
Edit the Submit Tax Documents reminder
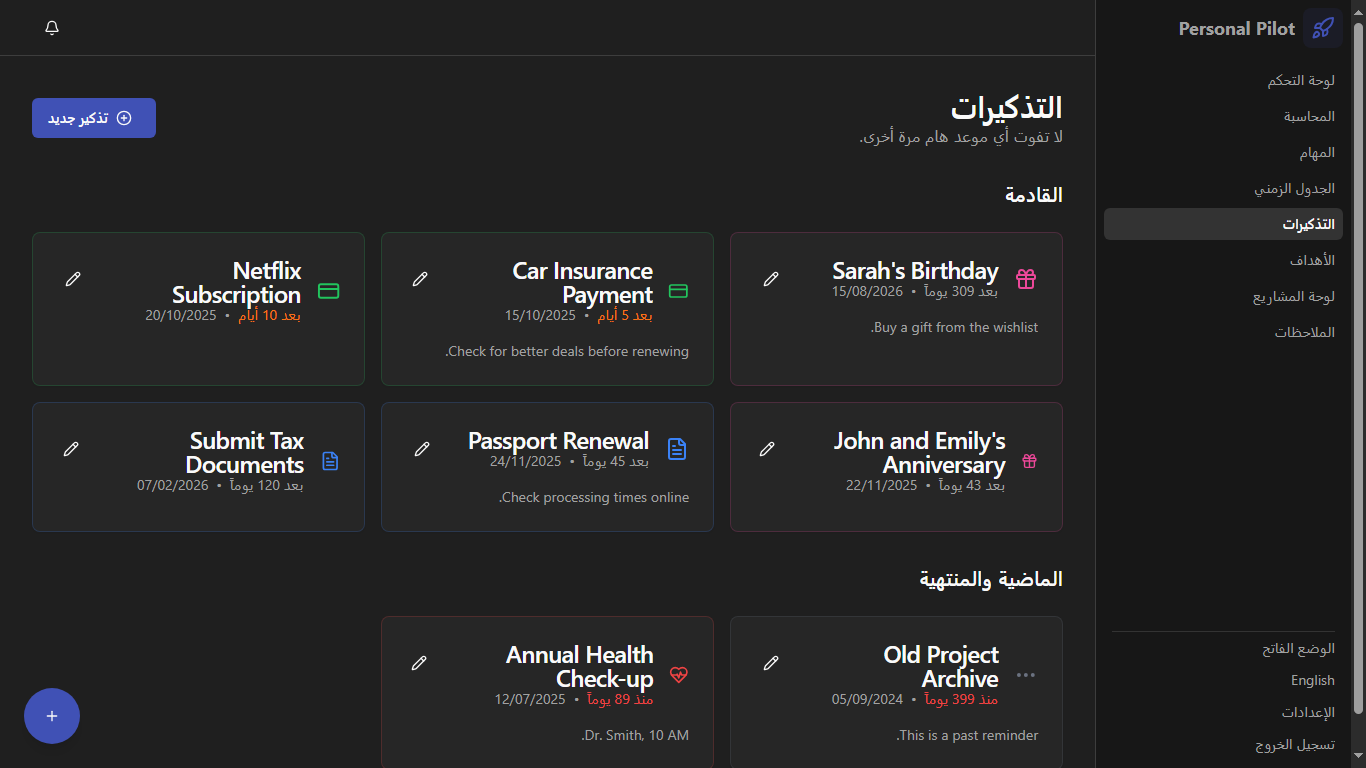[71, 449]
